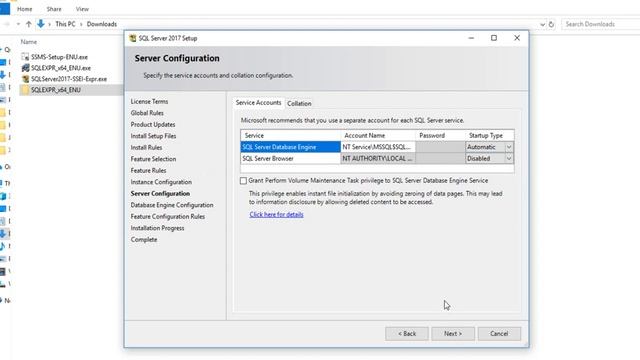Click the Back button
Screen dimensions: 640x360
(407, 334)
